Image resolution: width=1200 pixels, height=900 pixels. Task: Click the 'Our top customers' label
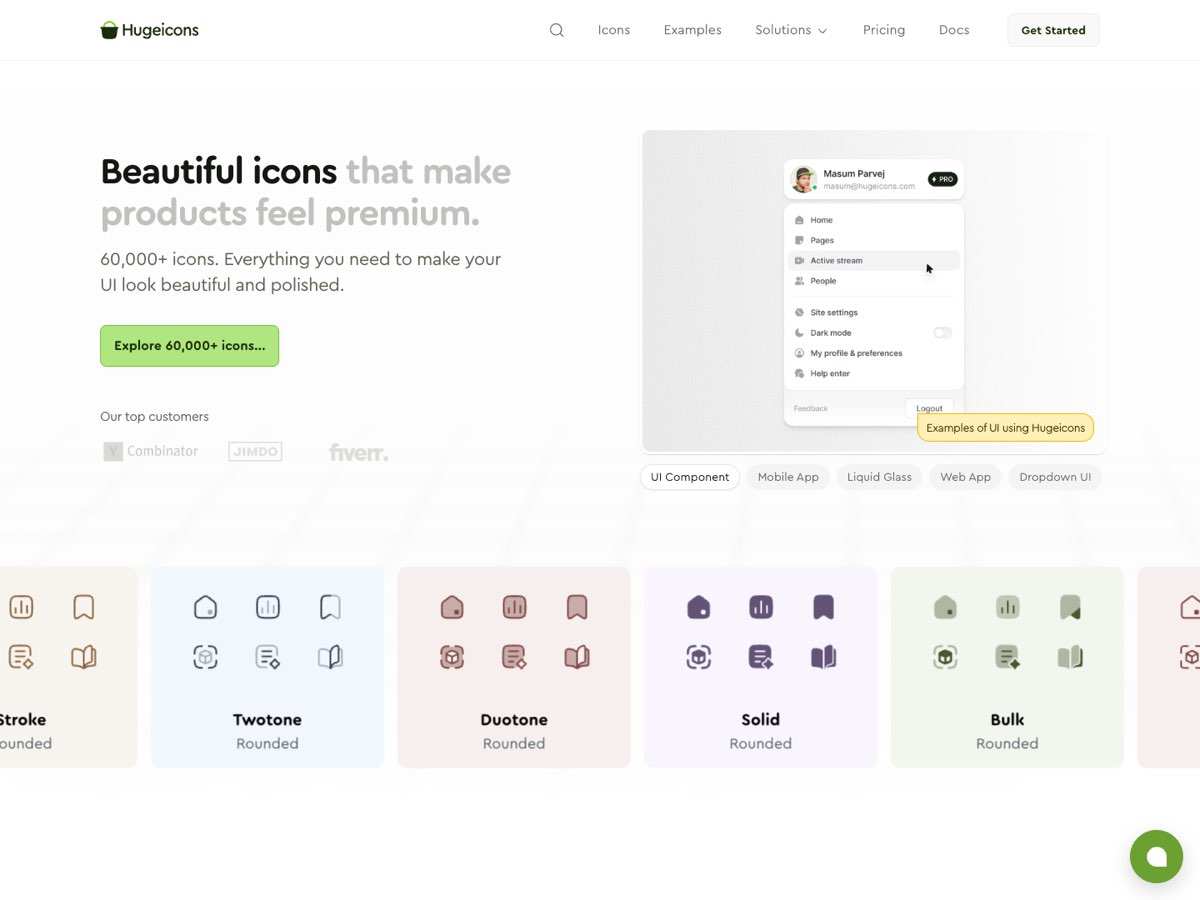pos(154,416)
